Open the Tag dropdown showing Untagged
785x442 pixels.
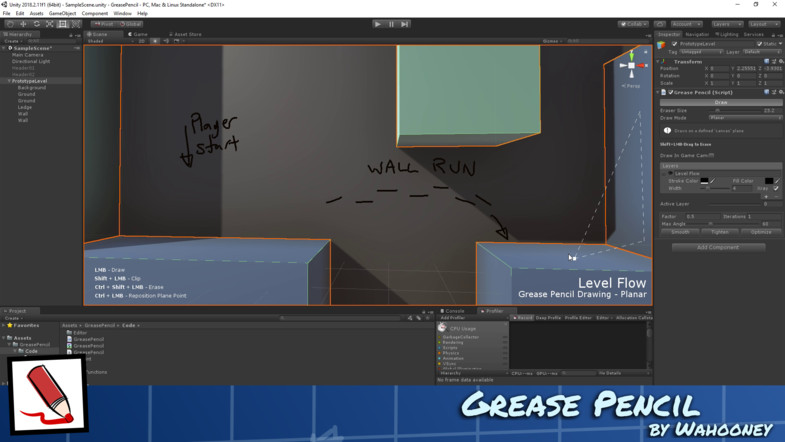click(x=701, y=52)
